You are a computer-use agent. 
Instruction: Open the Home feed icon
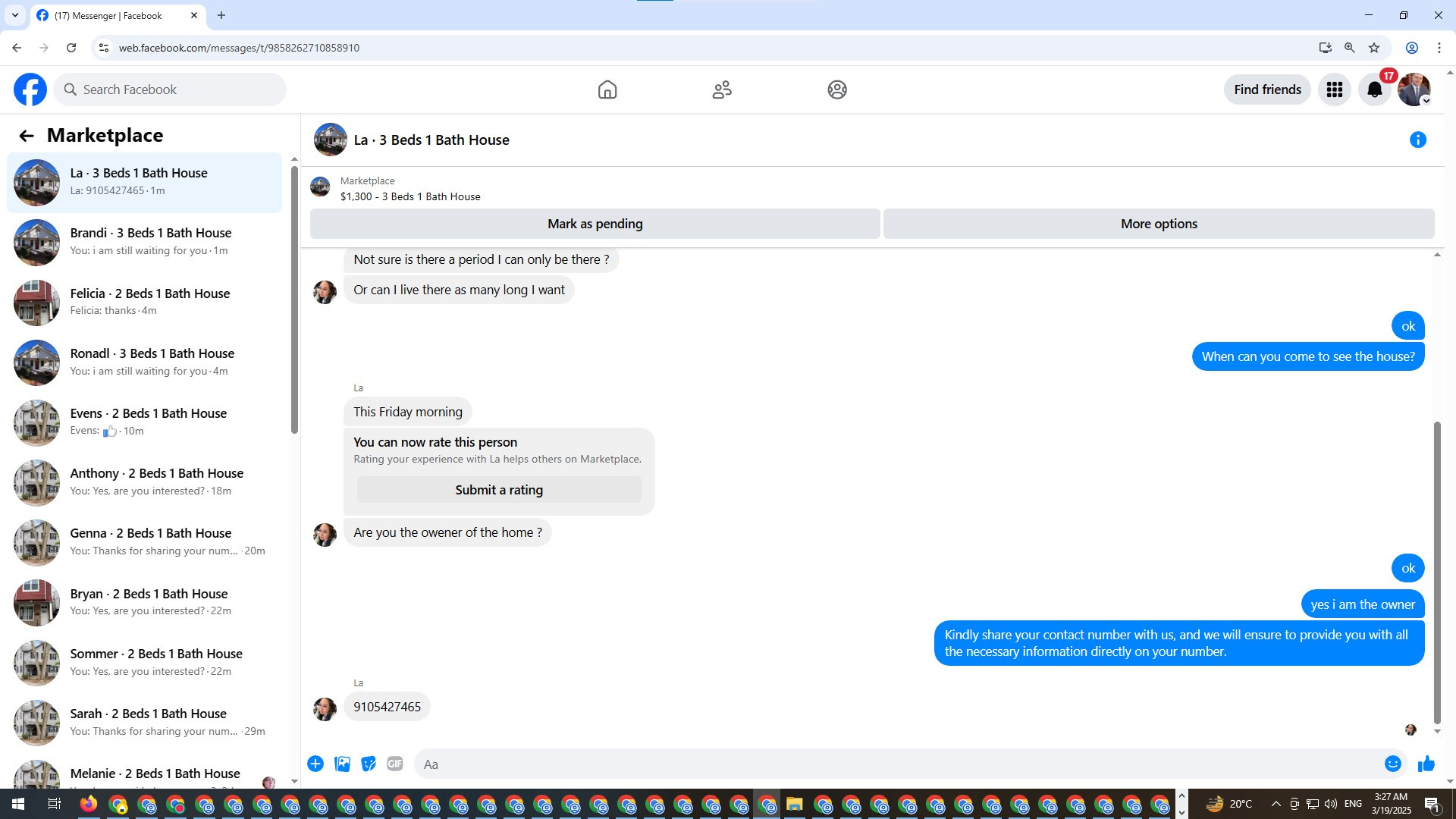point(607,89)
